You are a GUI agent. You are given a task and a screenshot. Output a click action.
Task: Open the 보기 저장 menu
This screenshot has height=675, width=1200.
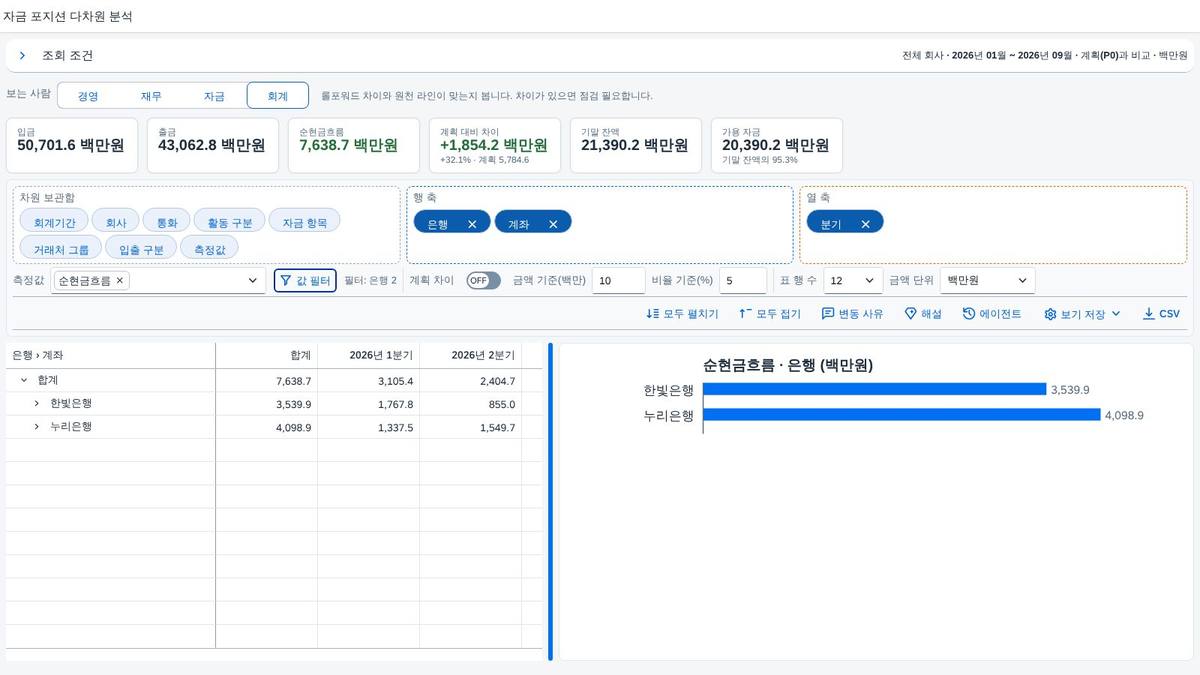[1083, 314]
